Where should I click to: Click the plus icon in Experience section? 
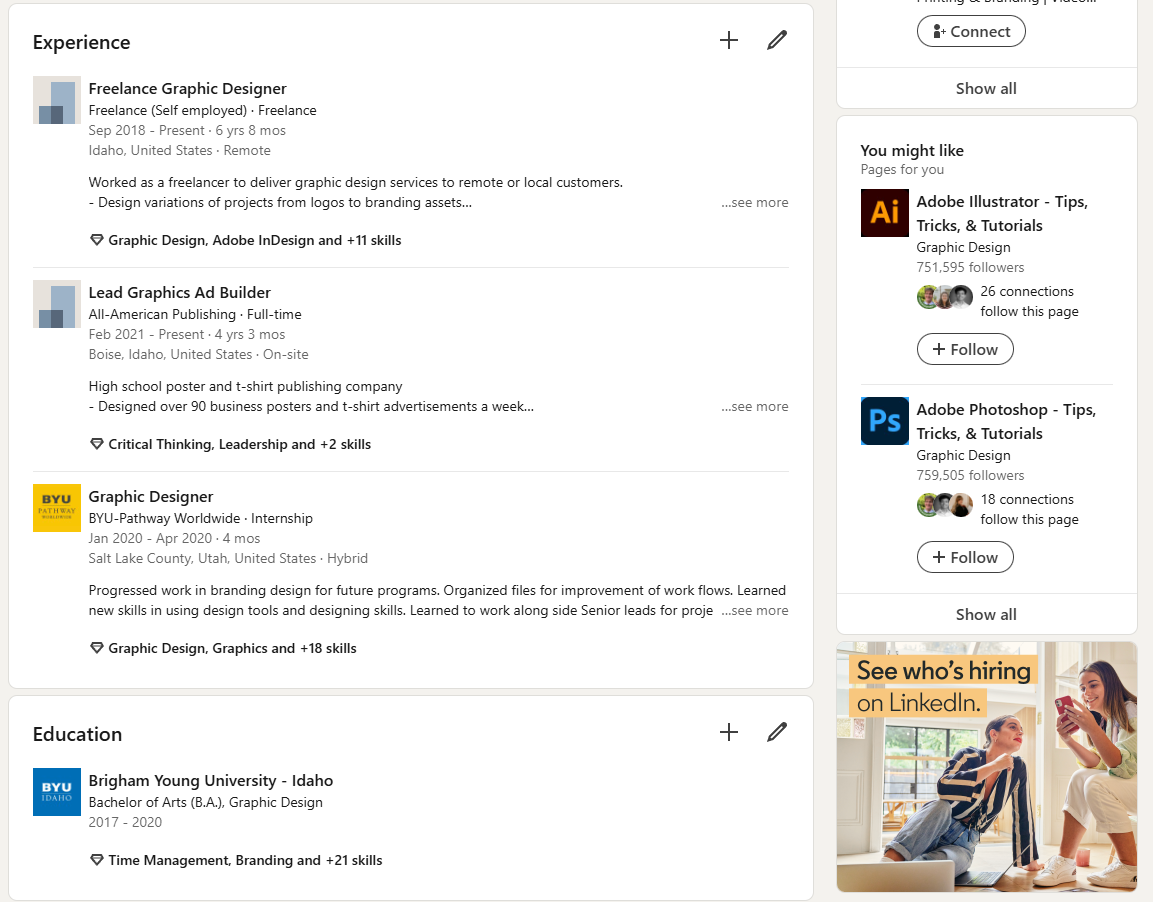coord(729,40)
